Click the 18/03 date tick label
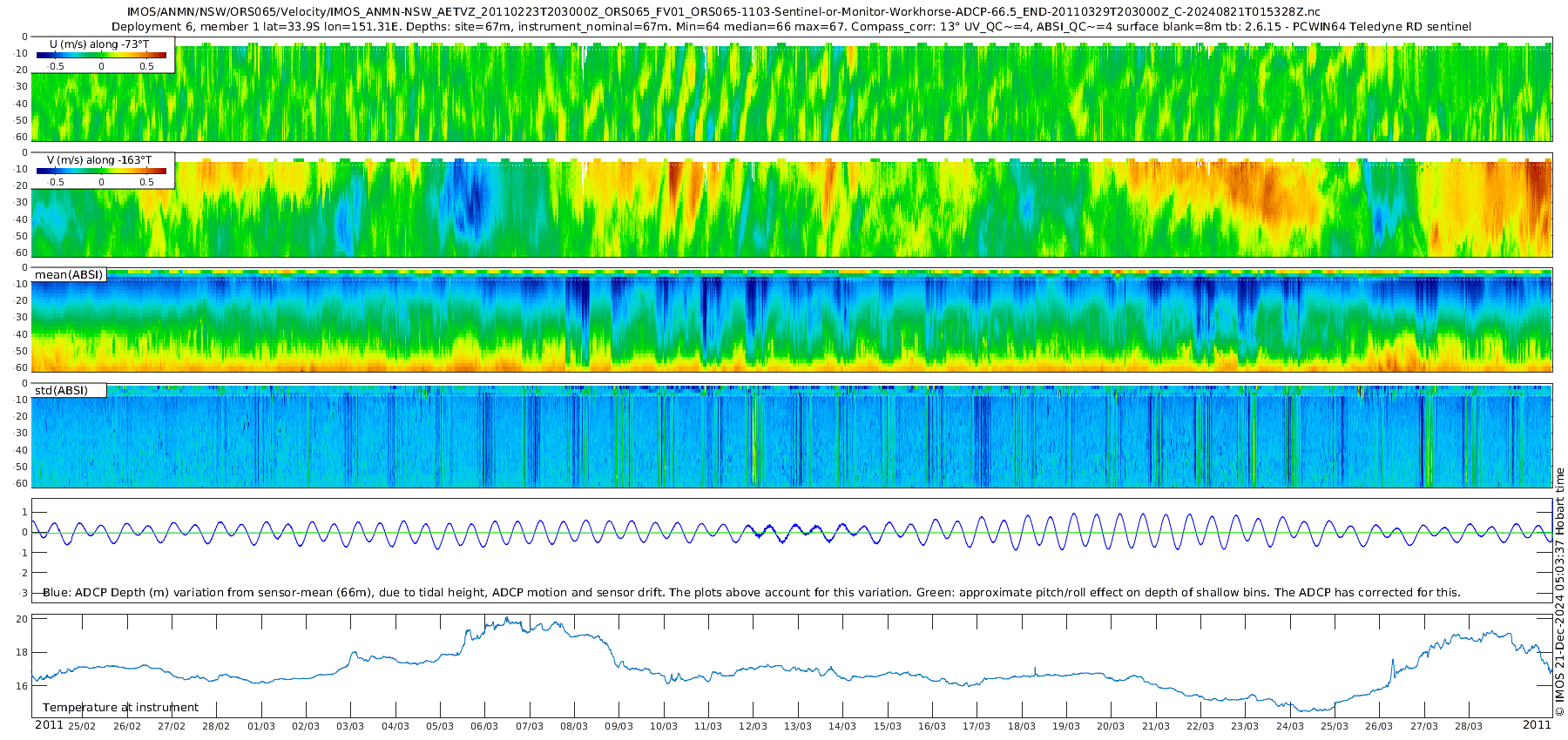This screenshot has height=740, width=1568. pyautogui.click(x=1021, y=726)
